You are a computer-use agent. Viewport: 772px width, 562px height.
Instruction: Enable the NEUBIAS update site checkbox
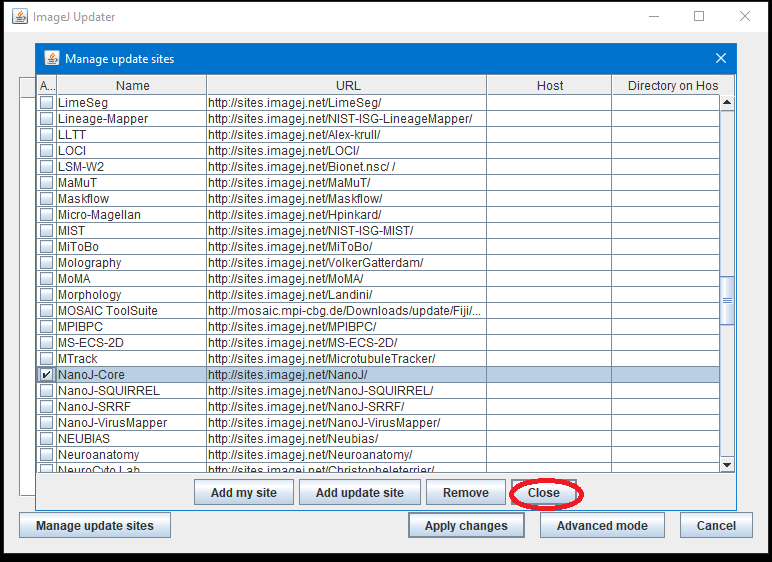46,439
